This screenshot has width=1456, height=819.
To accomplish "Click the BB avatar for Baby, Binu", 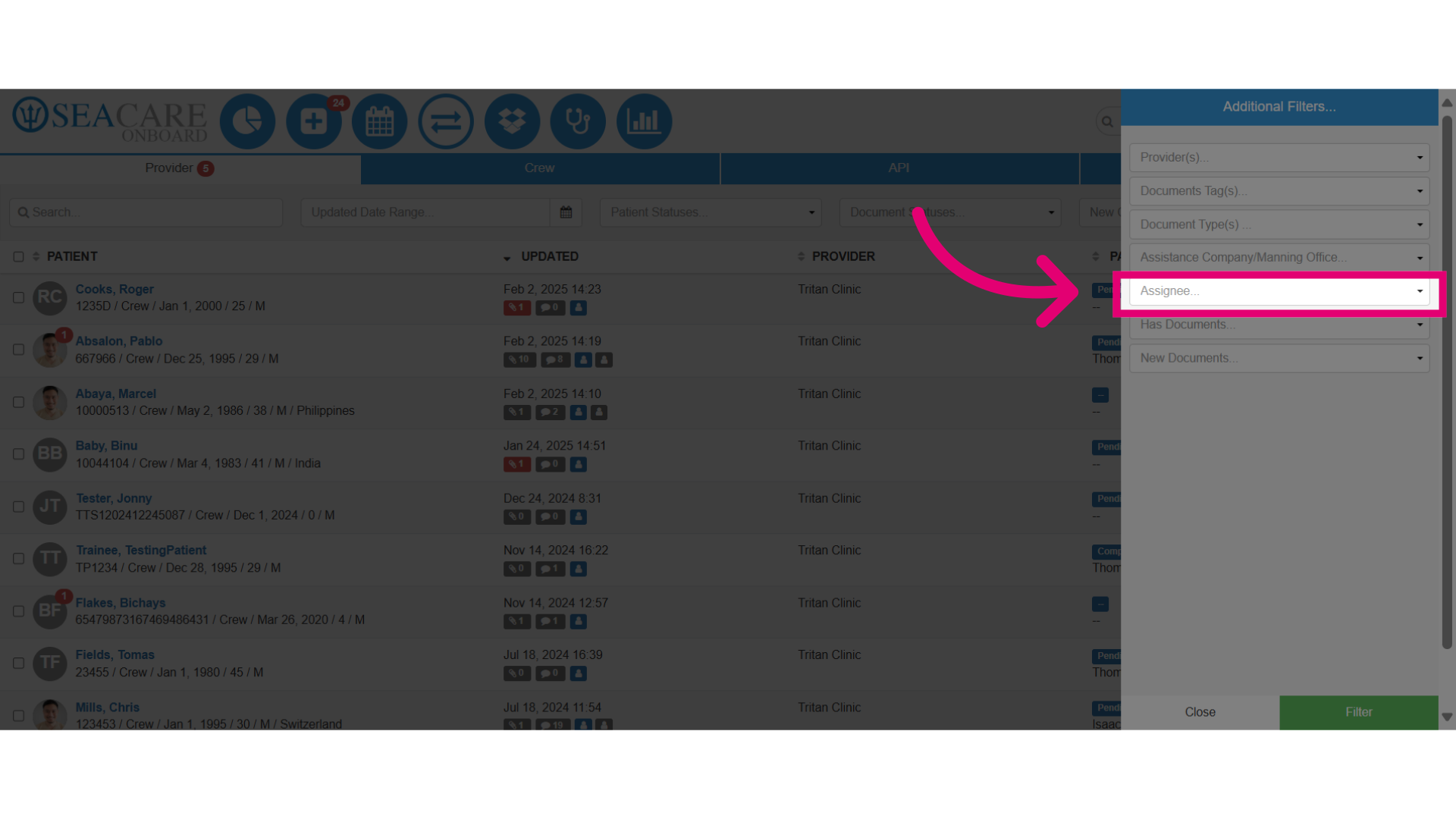I will (x=50, y=454).
